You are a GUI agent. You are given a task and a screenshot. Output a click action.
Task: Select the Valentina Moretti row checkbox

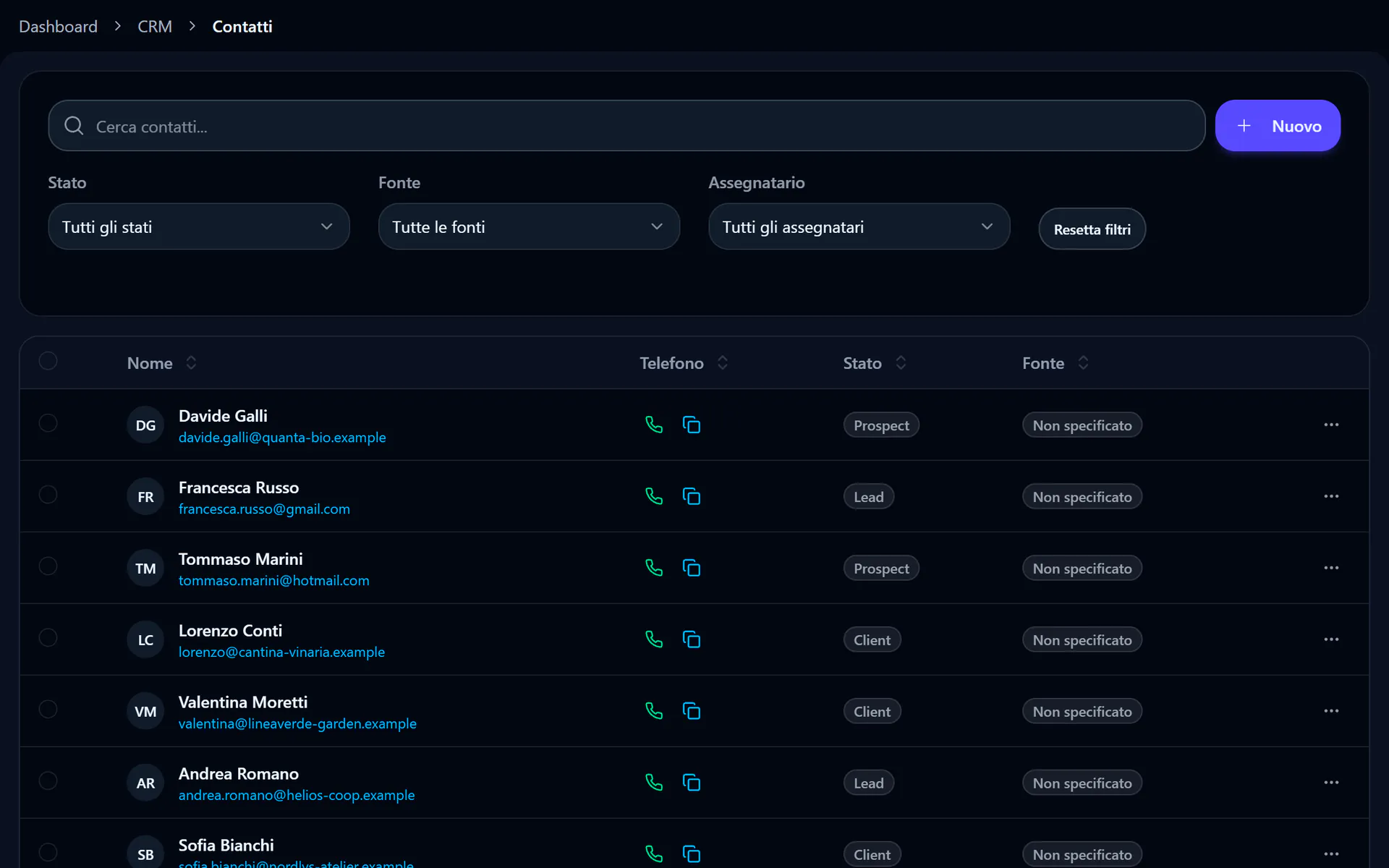(48, 709)
